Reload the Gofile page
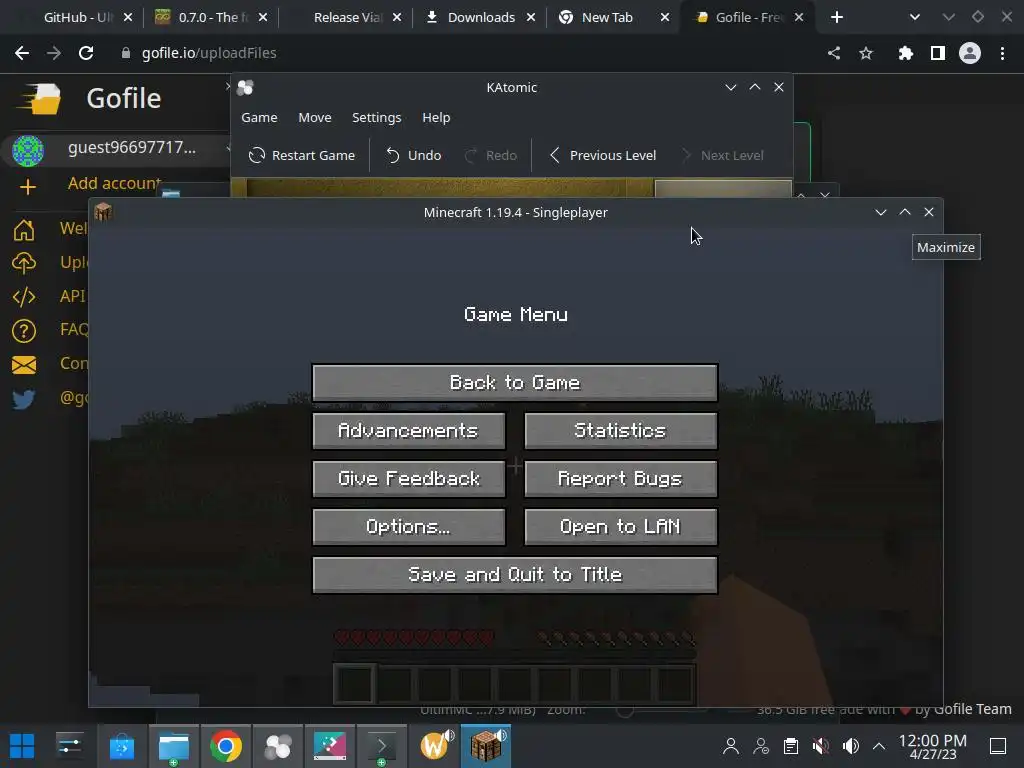This screenshot has width=1024, height=768. pos(86,53)
